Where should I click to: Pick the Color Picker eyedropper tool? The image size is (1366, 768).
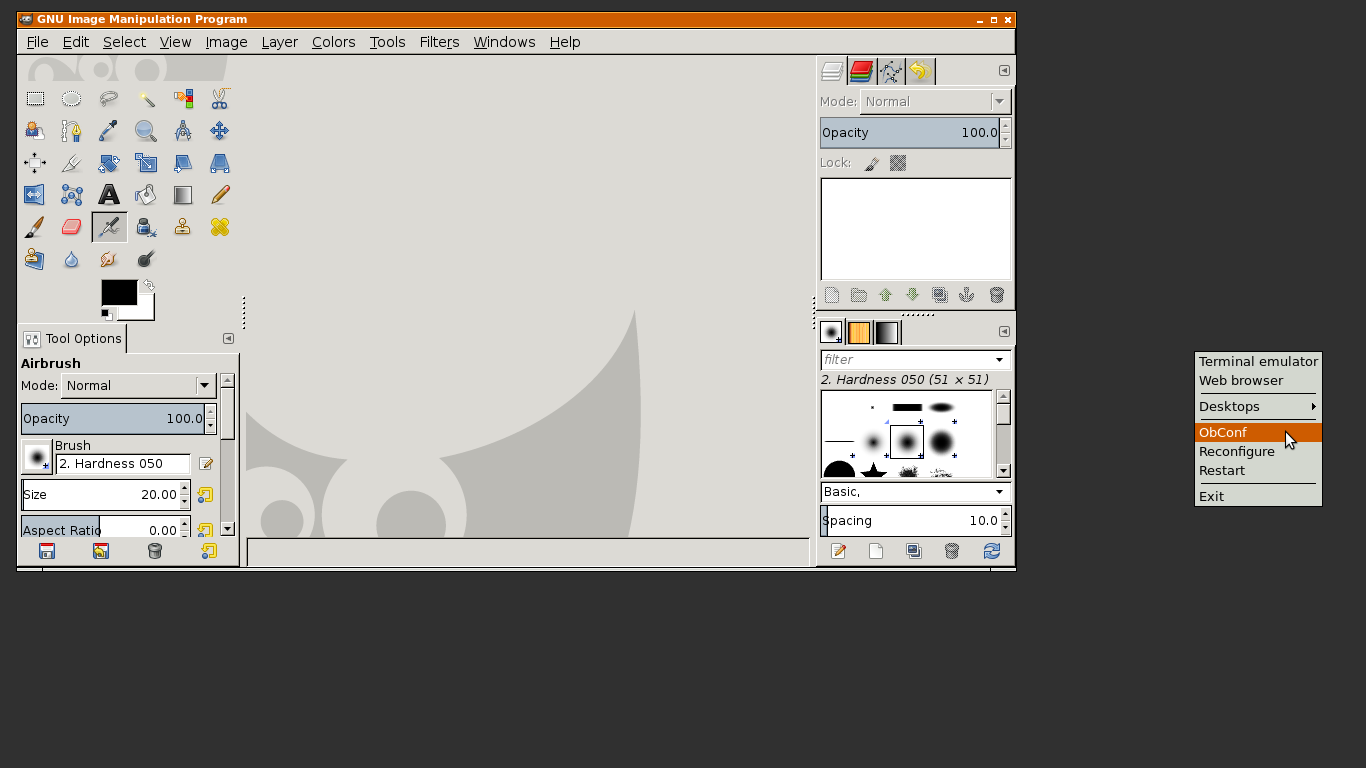coord(109,130)
